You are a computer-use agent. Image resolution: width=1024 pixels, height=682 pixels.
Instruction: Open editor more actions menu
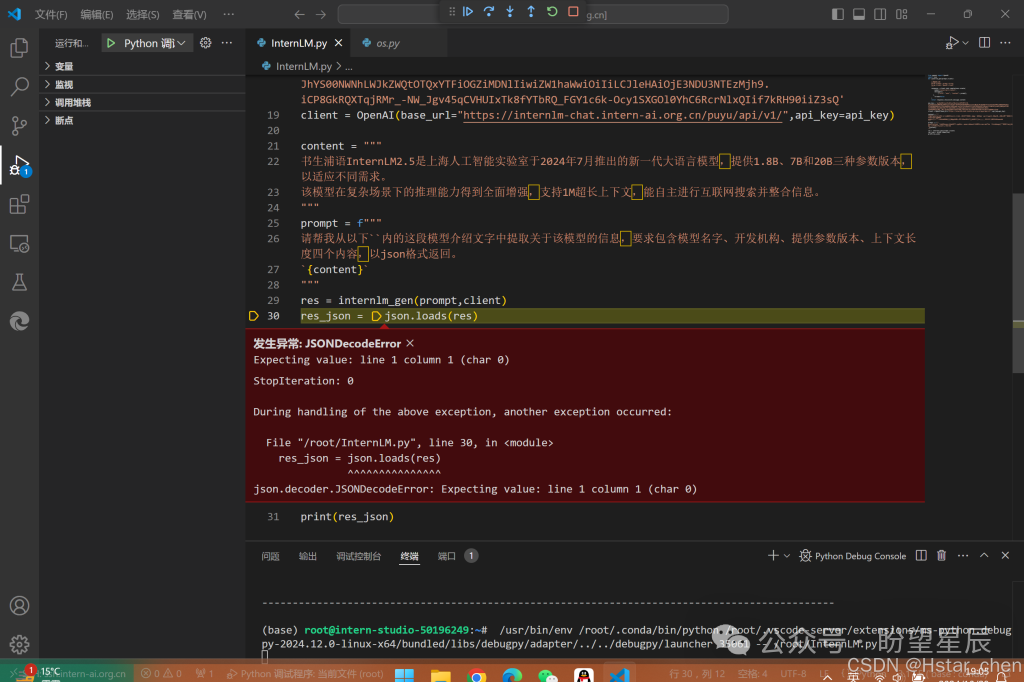tap(1006, 43)
